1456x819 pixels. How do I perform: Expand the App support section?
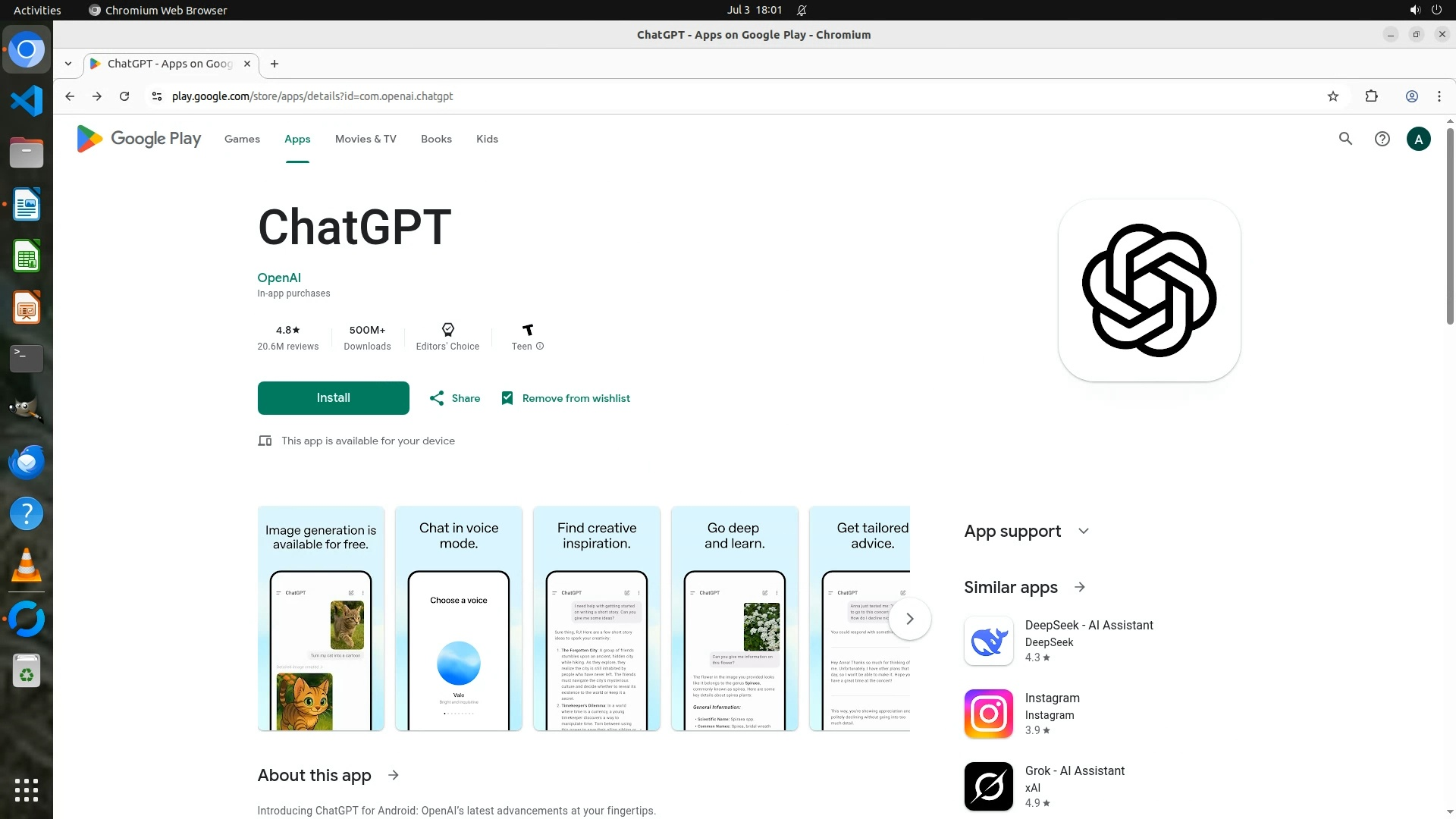point(1083,532)
